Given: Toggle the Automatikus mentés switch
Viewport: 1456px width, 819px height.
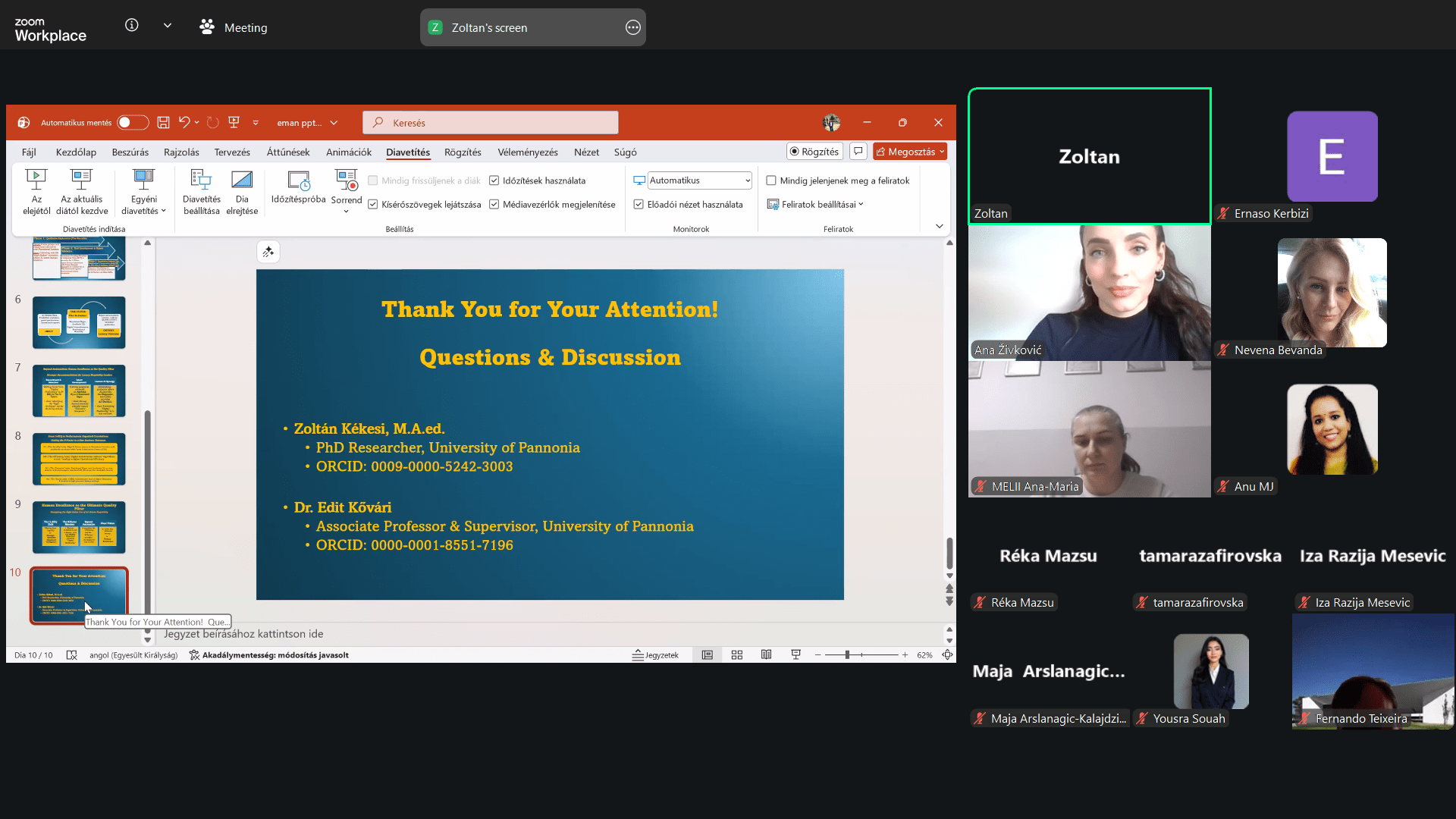Looking at the screenshot, I should [133, 123].
